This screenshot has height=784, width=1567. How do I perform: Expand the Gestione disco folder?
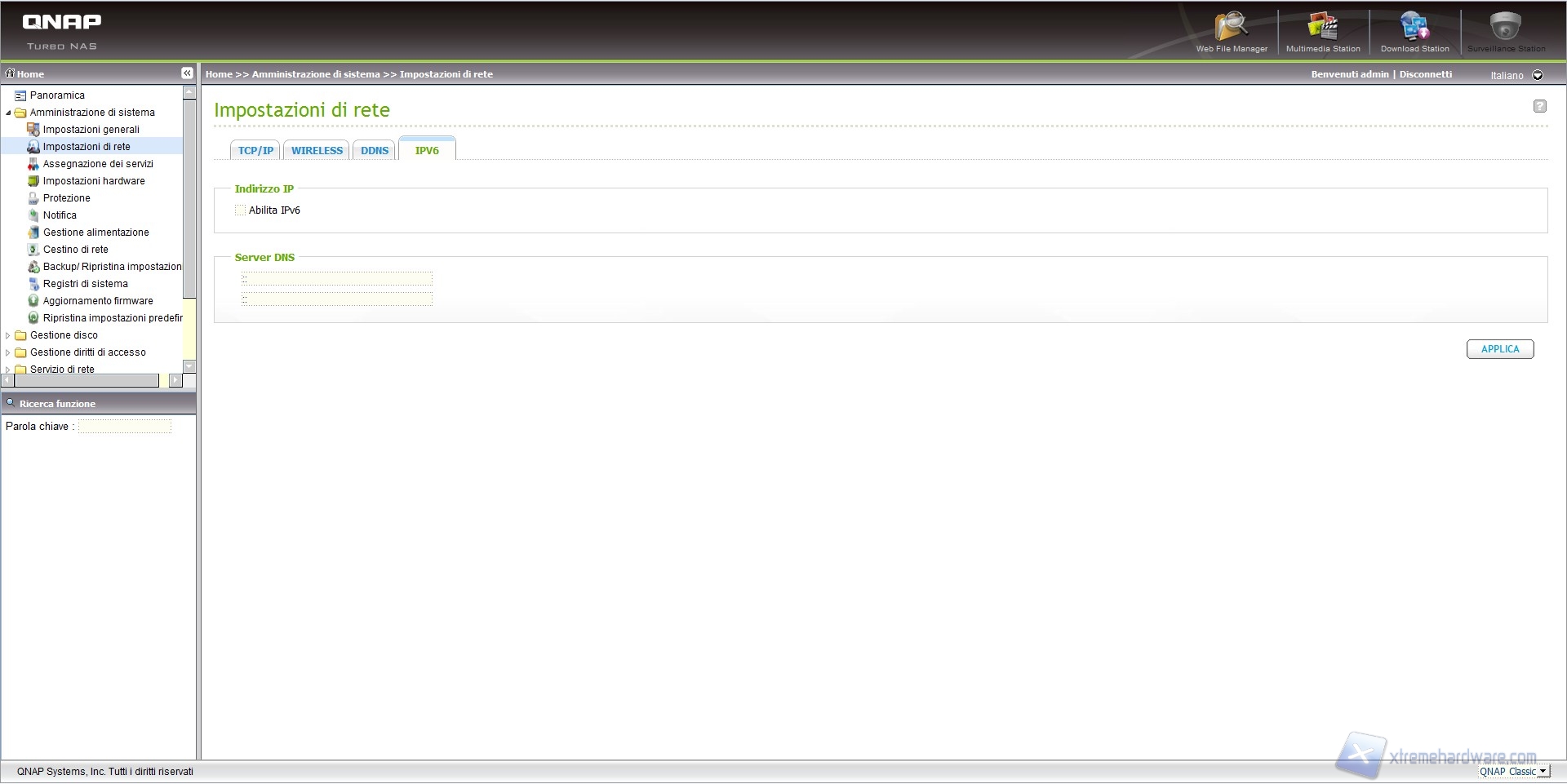point(8,335)
